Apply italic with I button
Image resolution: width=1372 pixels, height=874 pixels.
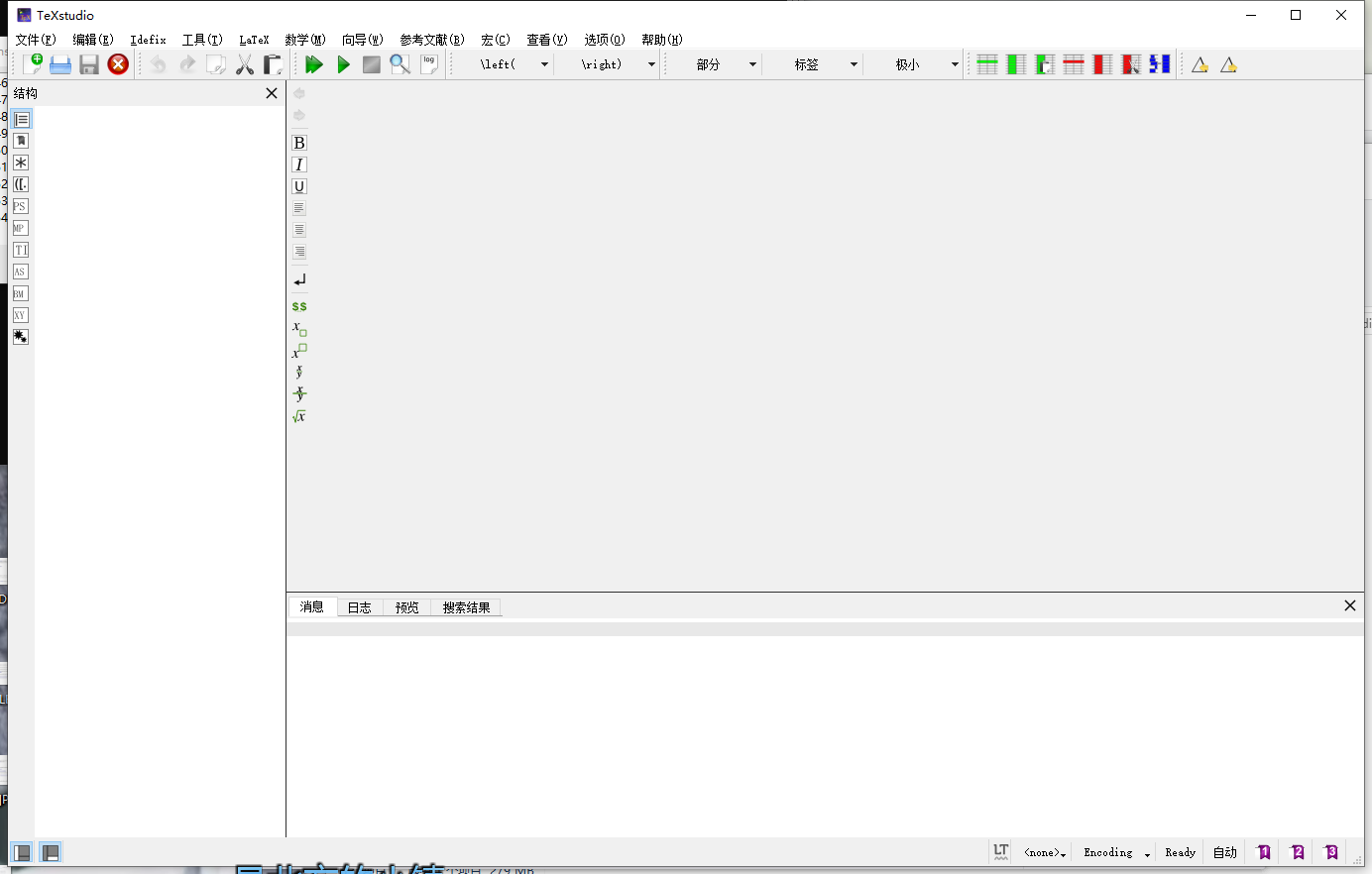click(299, 164)
